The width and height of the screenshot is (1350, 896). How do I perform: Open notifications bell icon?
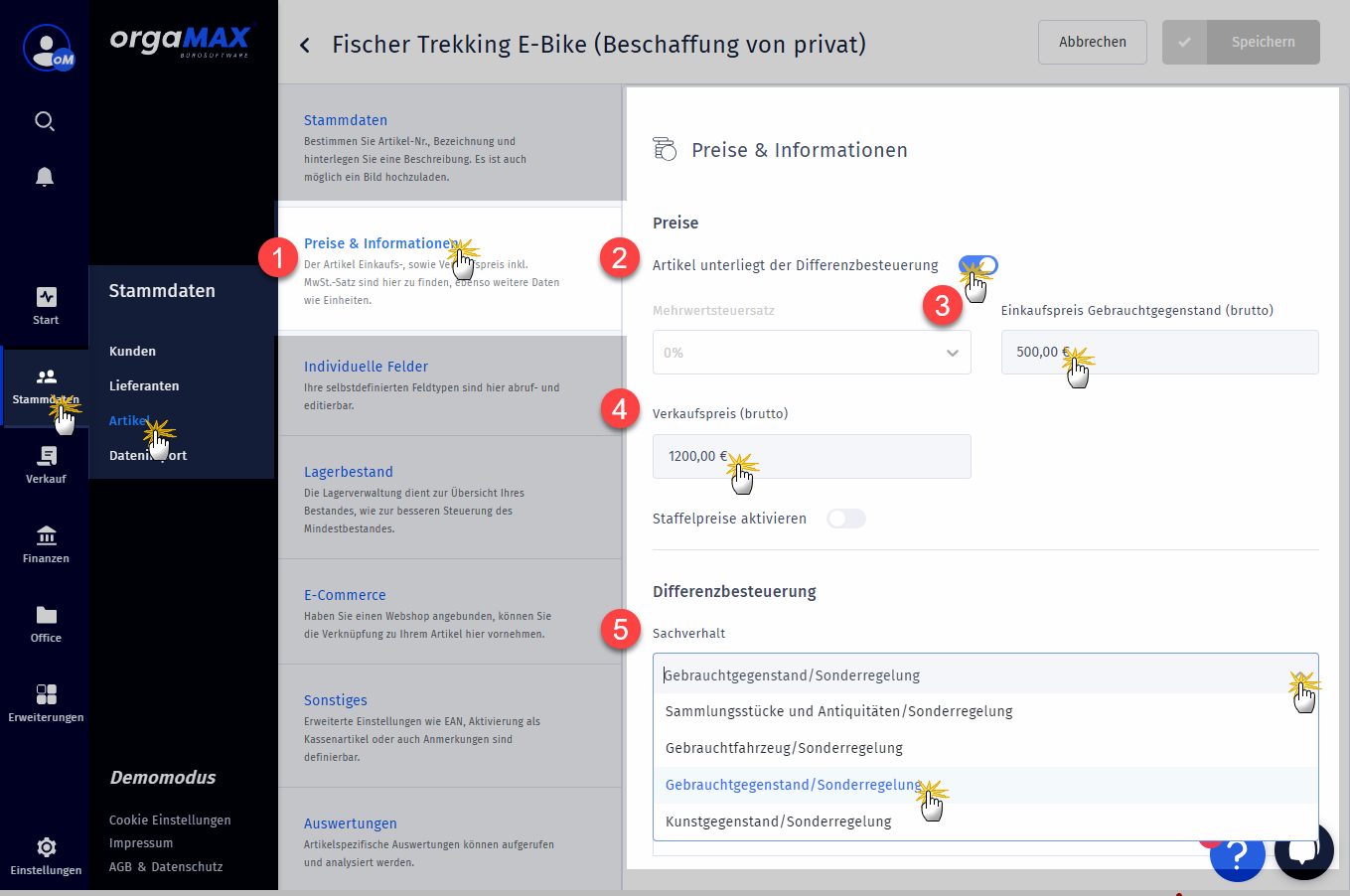pyautogui.click(x=45, y=177)
